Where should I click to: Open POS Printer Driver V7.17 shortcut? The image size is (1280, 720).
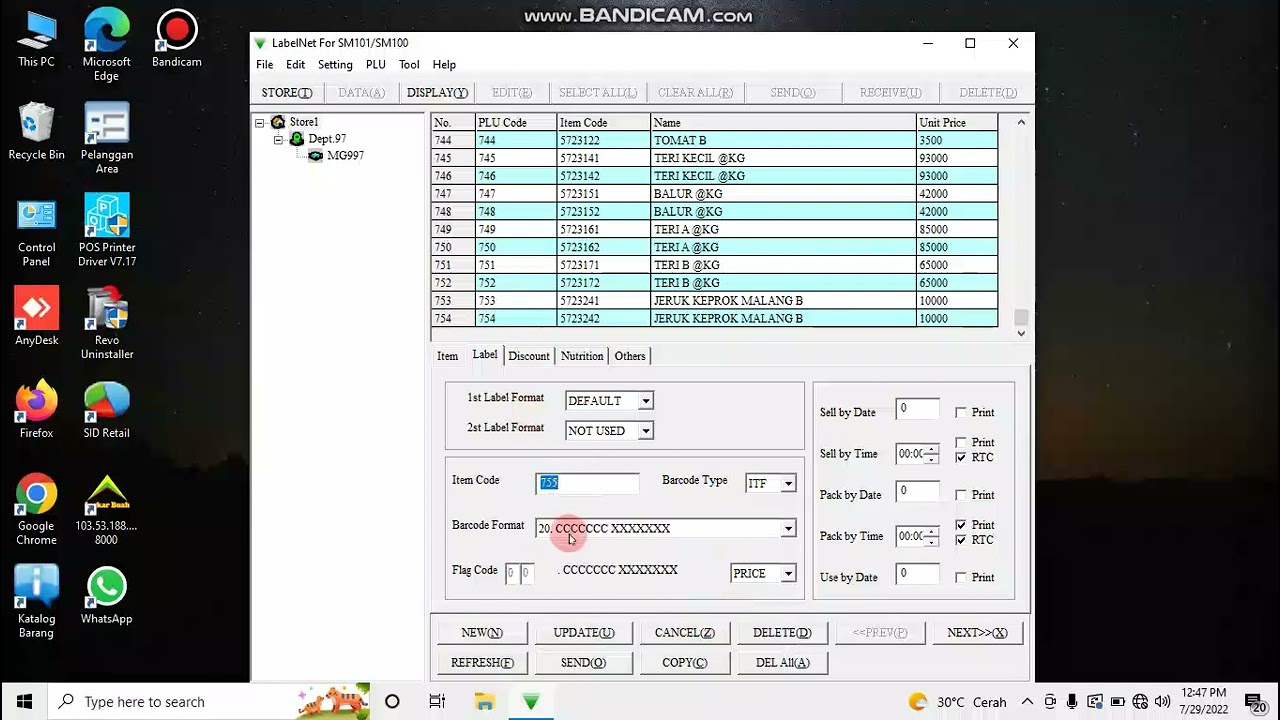106,232
